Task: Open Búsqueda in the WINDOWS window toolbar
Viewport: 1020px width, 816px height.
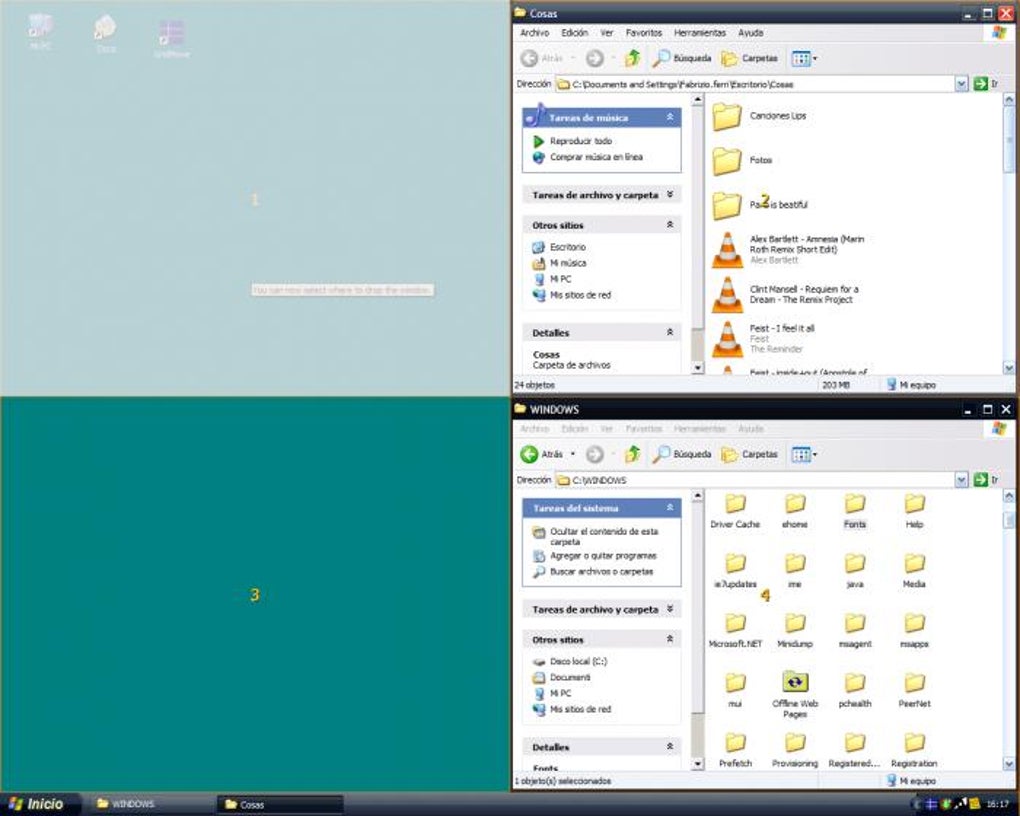Action: [x=682, y=454]
